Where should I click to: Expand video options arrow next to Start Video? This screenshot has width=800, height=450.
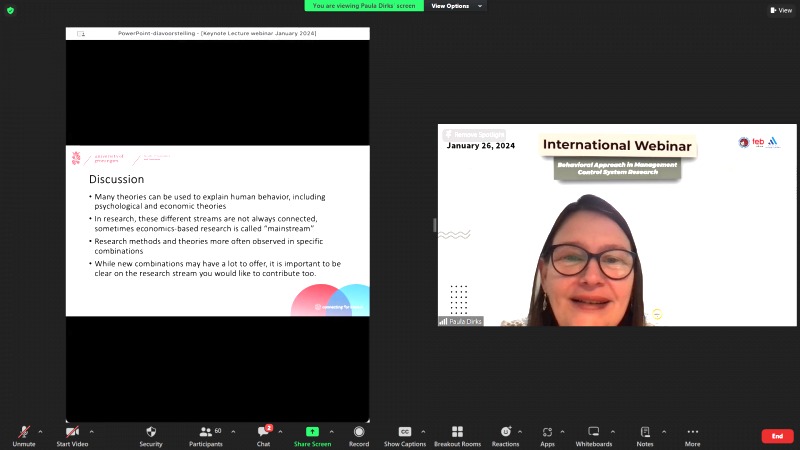pos(90,432)
